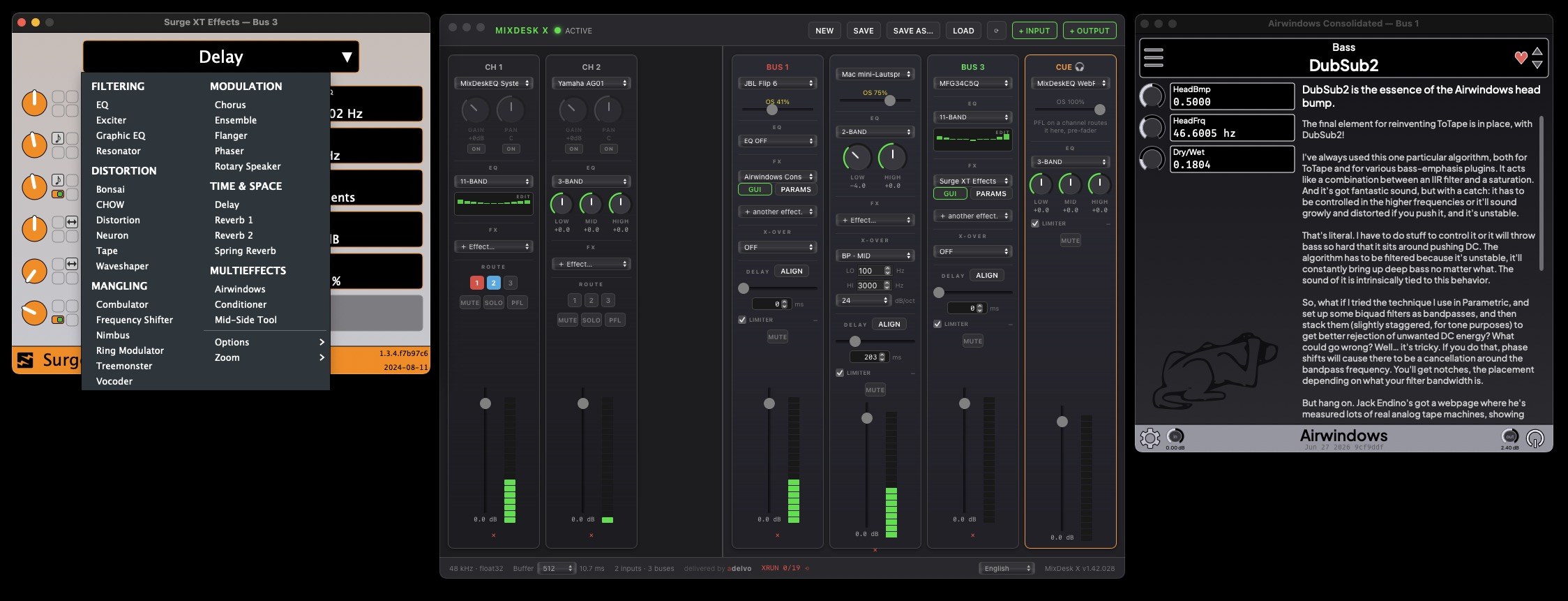Click the HeadBmp knob in Airwindows
The image size is (1568, 601).
(1152, 96)
